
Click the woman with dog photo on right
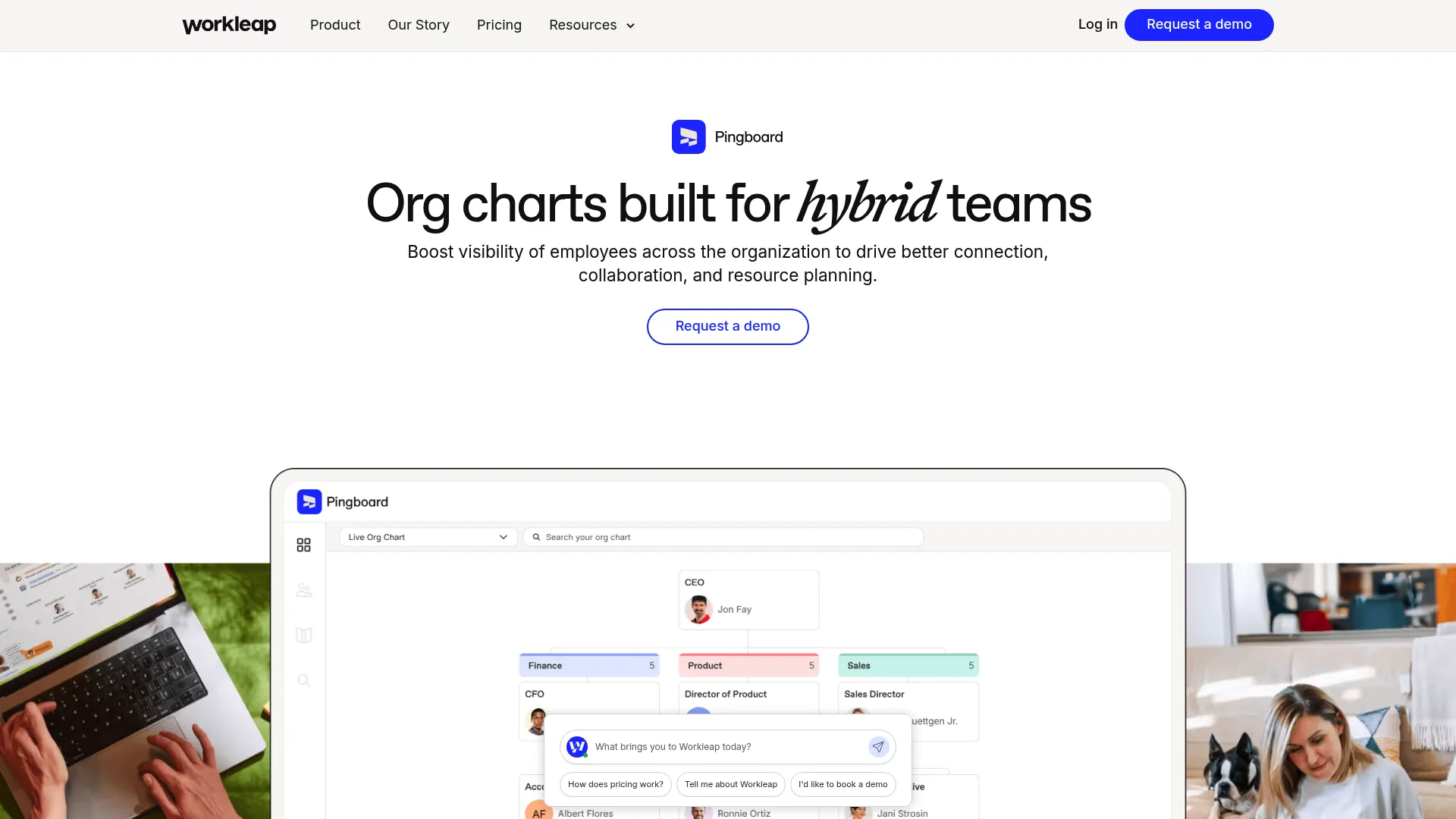click(1321, 691)
